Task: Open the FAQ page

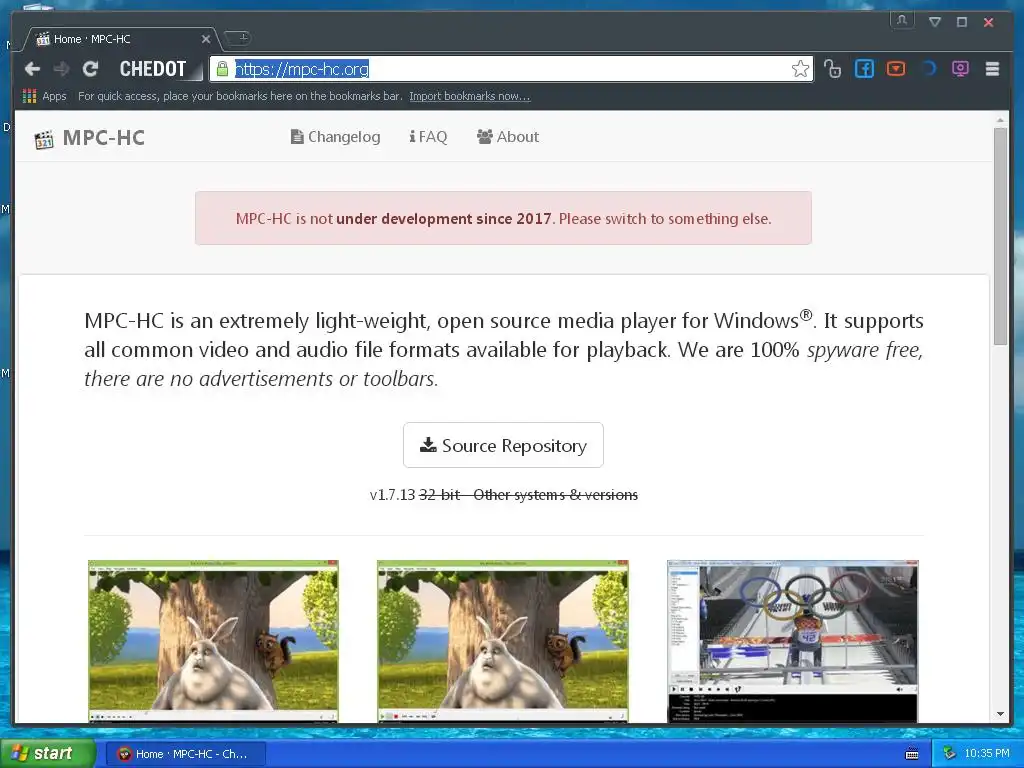Action: [x=428, y=136]
